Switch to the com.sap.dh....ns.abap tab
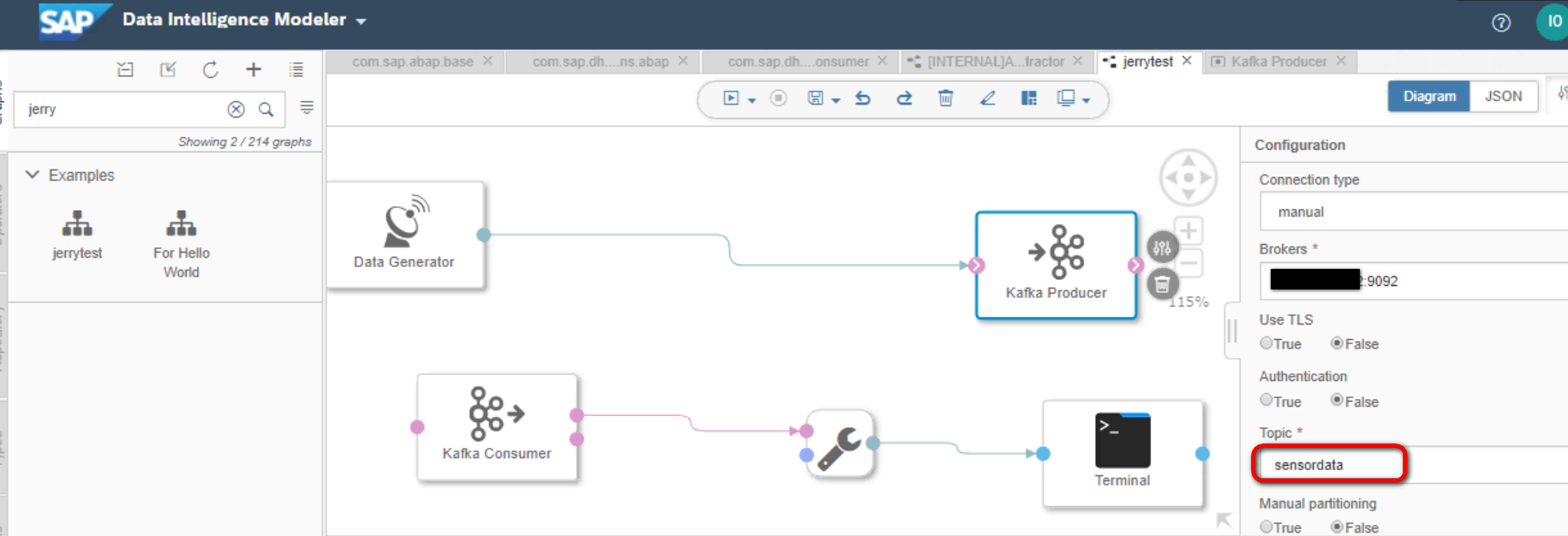This screenshot has width=1568, height=536. click(600, 62)
